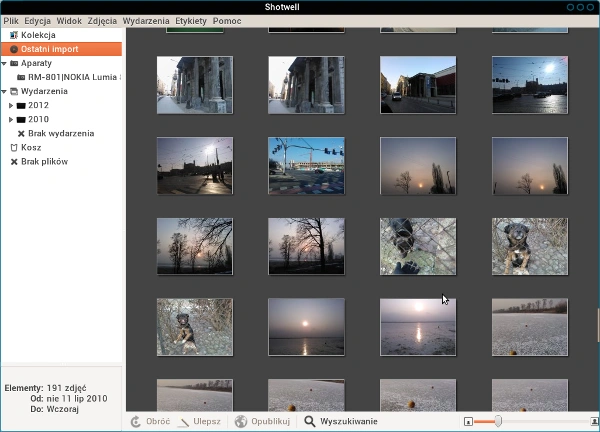Collapse the Wydarzenia tree section
Image resolution: width=600 pixels, height=432 pixels.
[x=4, y=91]
